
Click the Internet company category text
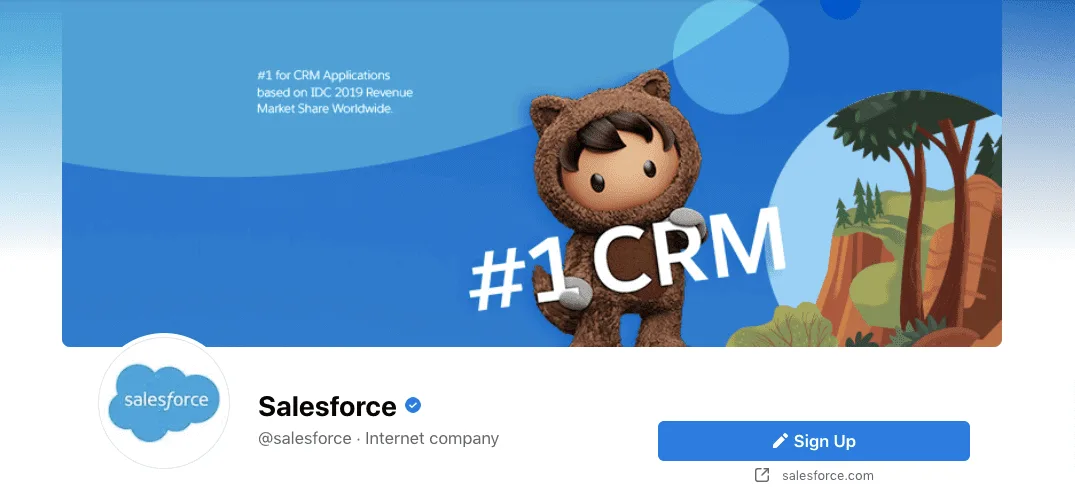click(432, 438)
